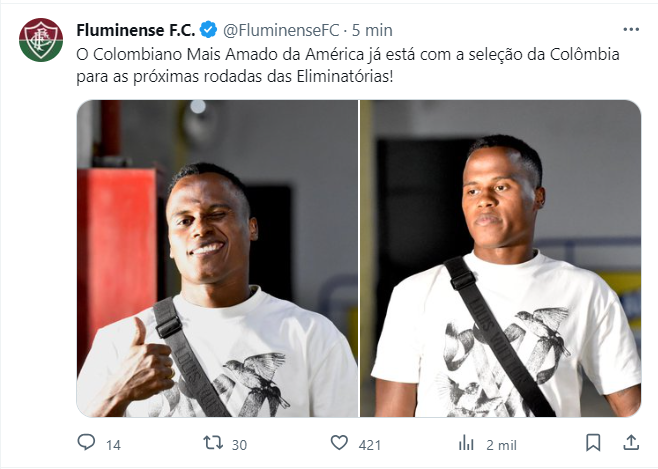Open the 5 min timestamp link

[372, 30]
